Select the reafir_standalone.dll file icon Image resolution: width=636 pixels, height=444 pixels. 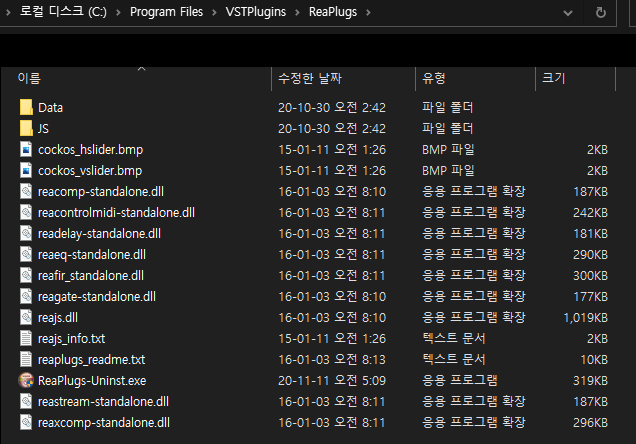click(x=26, y=276)
